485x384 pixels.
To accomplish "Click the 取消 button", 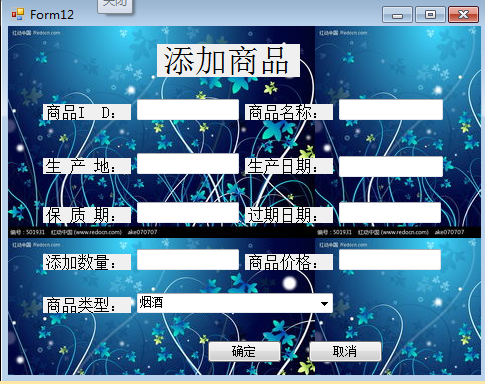I will 345,351.
